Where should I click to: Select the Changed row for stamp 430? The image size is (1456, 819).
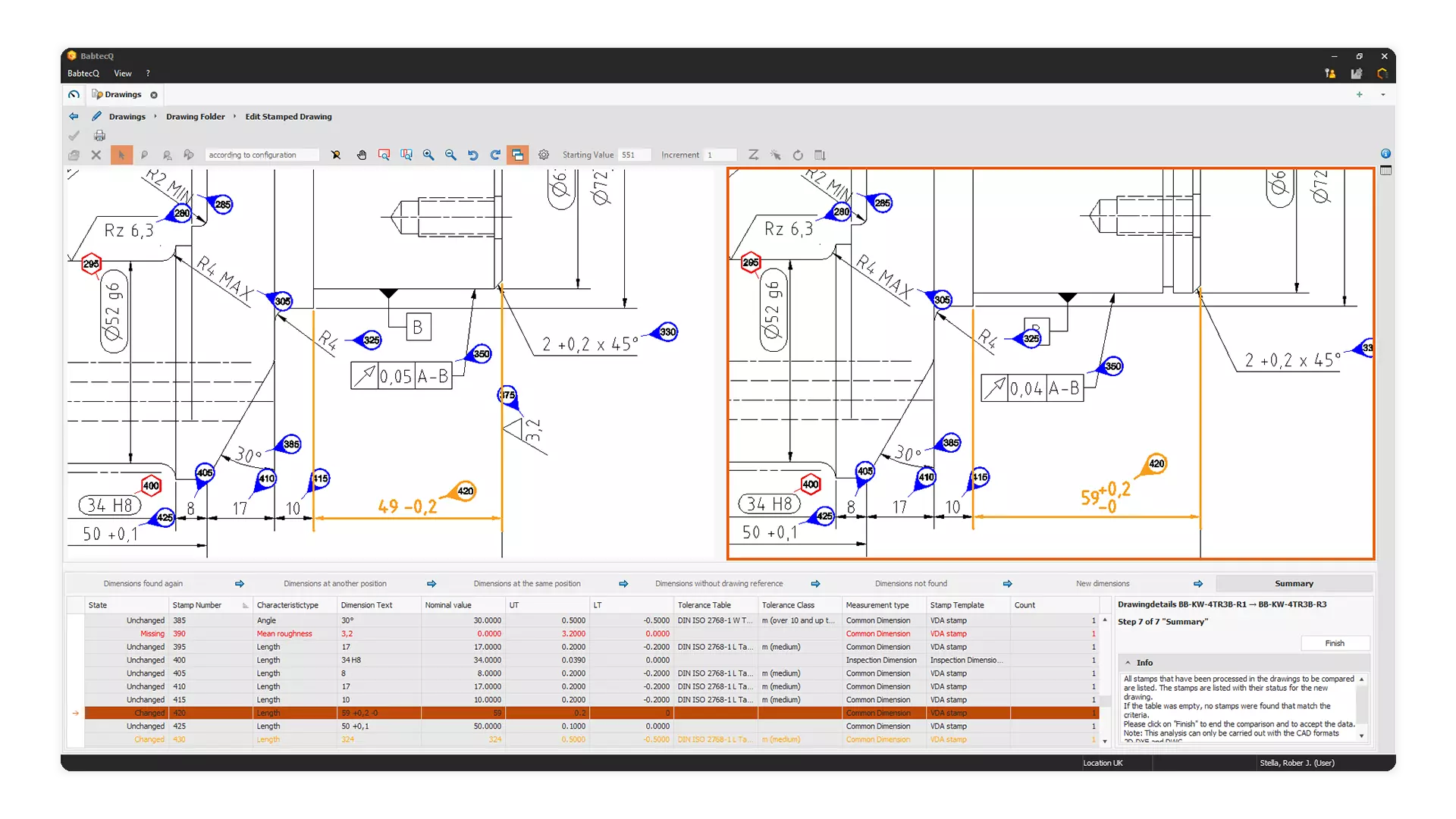(591, 739)
